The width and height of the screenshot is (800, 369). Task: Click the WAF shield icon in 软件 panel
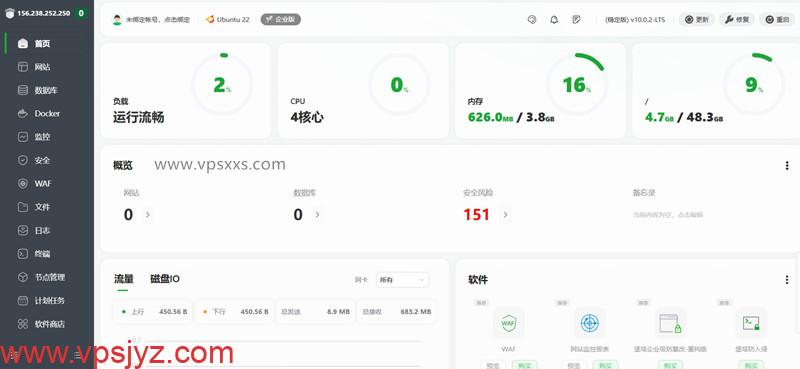click(508, 323)
